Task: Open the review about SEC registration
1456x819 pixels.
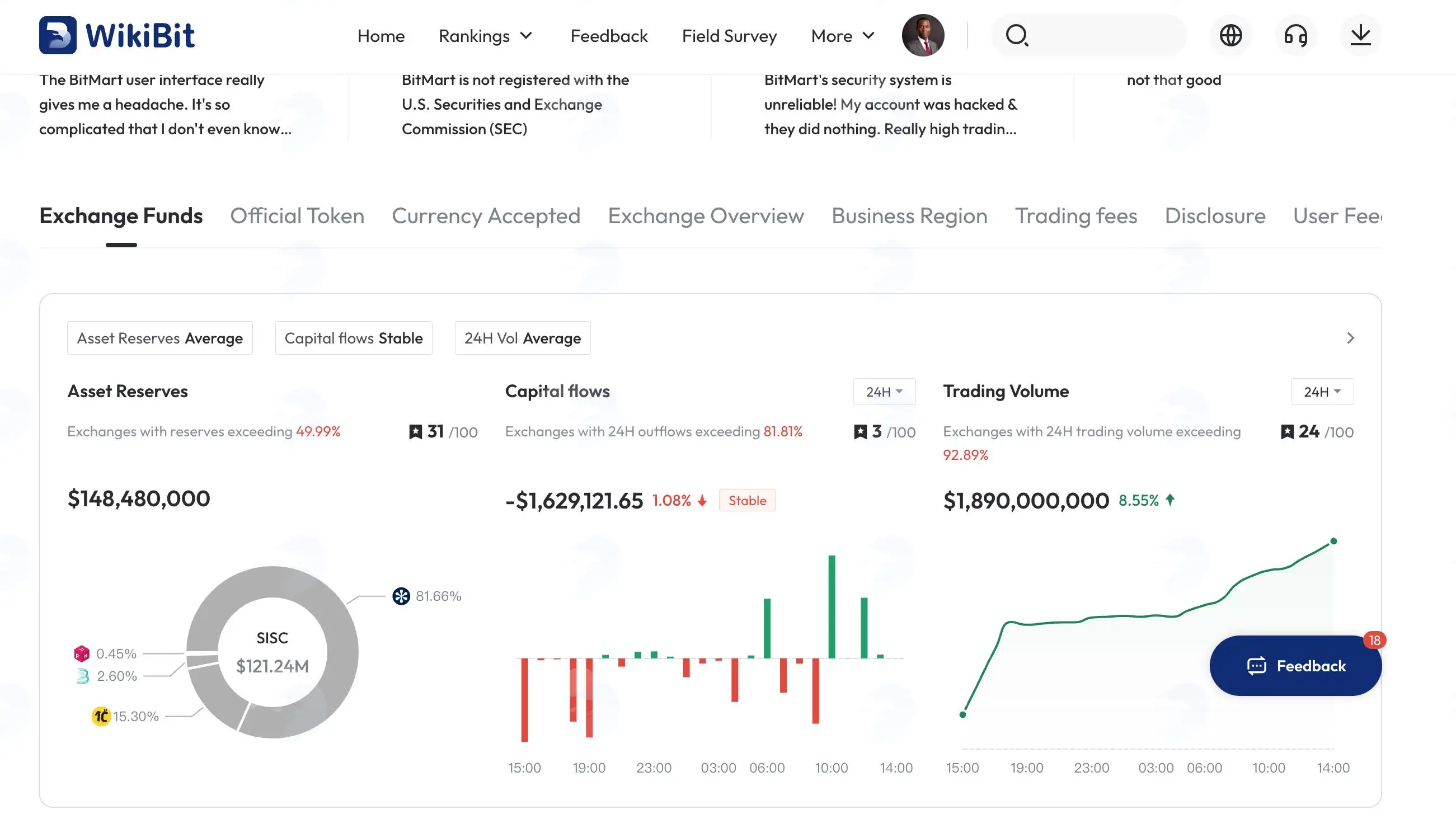Action: (515, 105)
